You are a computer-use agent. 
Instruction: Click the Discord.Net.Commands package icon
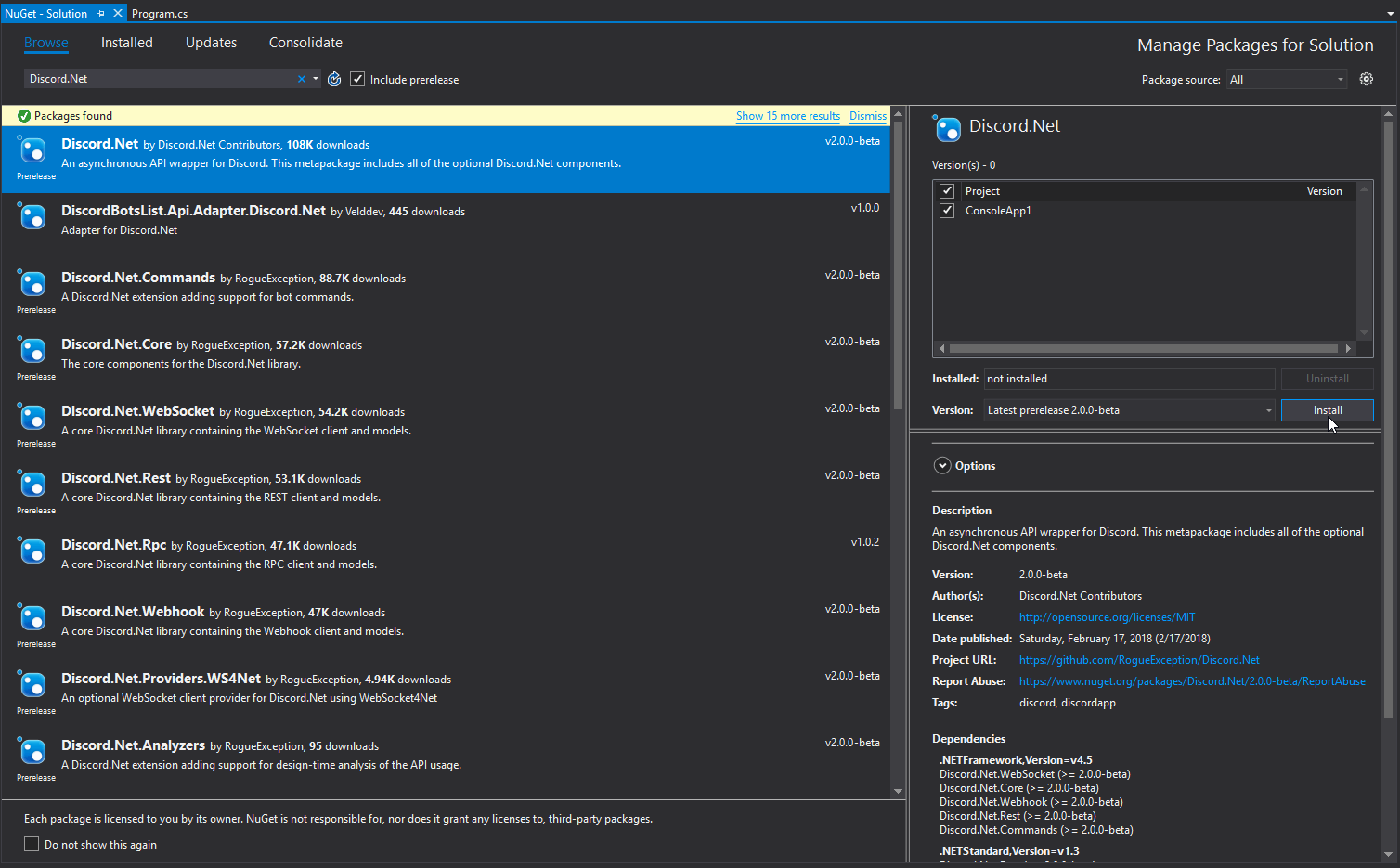click(33, 284)
